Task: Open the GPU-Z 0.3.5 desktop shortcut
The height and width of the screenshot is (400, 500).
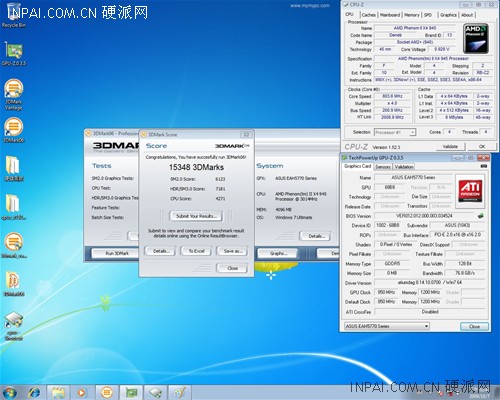Action: click(14, 53)
